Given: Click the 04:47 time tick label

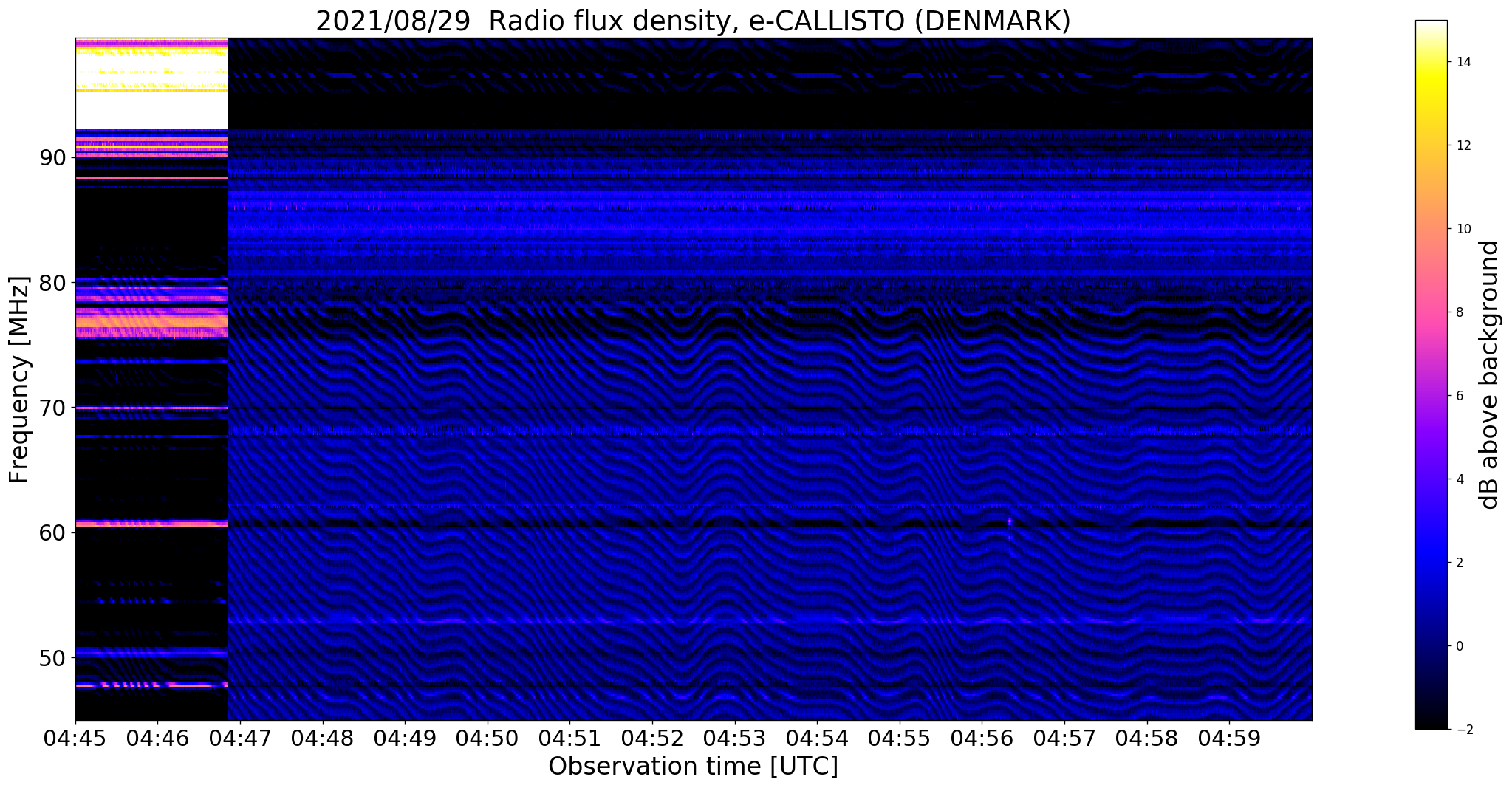Looking at the screenshot, I should pos(240,738).
